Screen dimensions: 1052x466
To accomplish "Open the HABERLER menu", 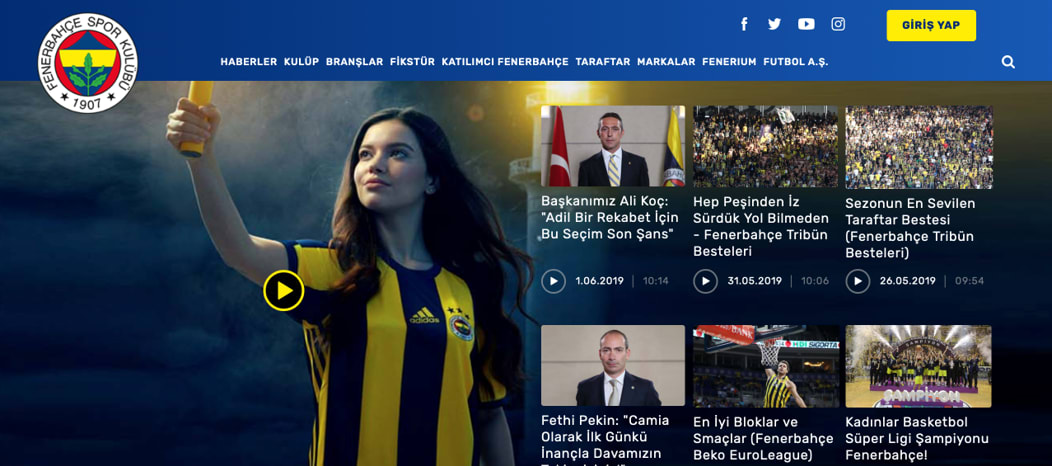I will click(248, 62).
